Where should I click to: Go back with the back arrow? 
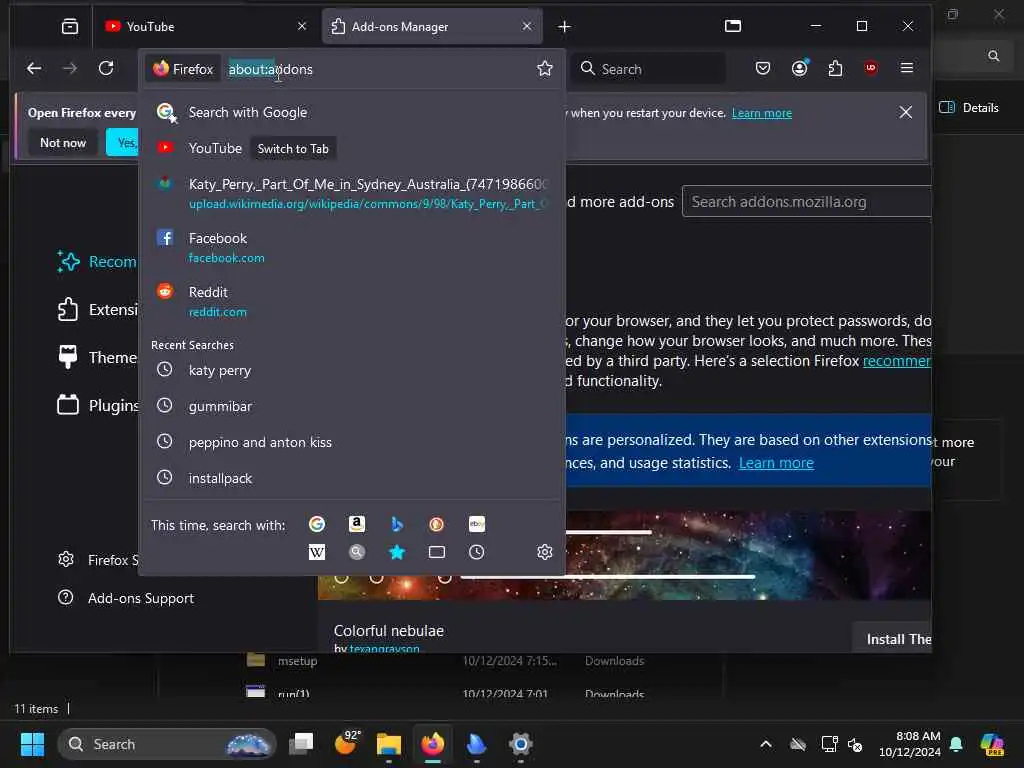coord(34,68)
